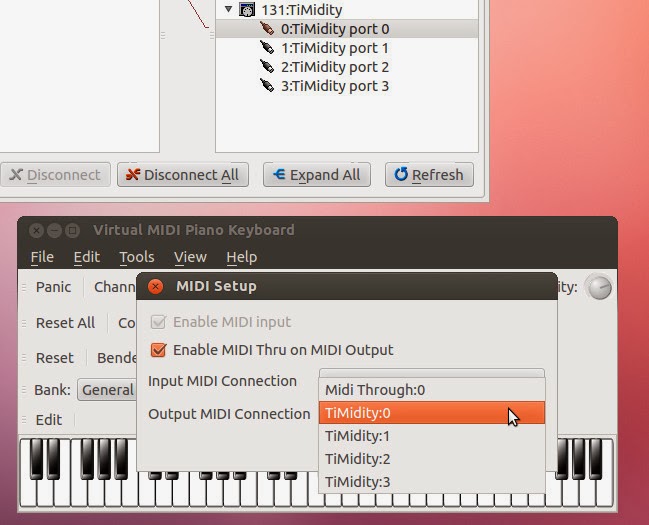Click plug icon of TiMidity port 0
This screenshot has height=525, width=649.
tap(267, 29)
